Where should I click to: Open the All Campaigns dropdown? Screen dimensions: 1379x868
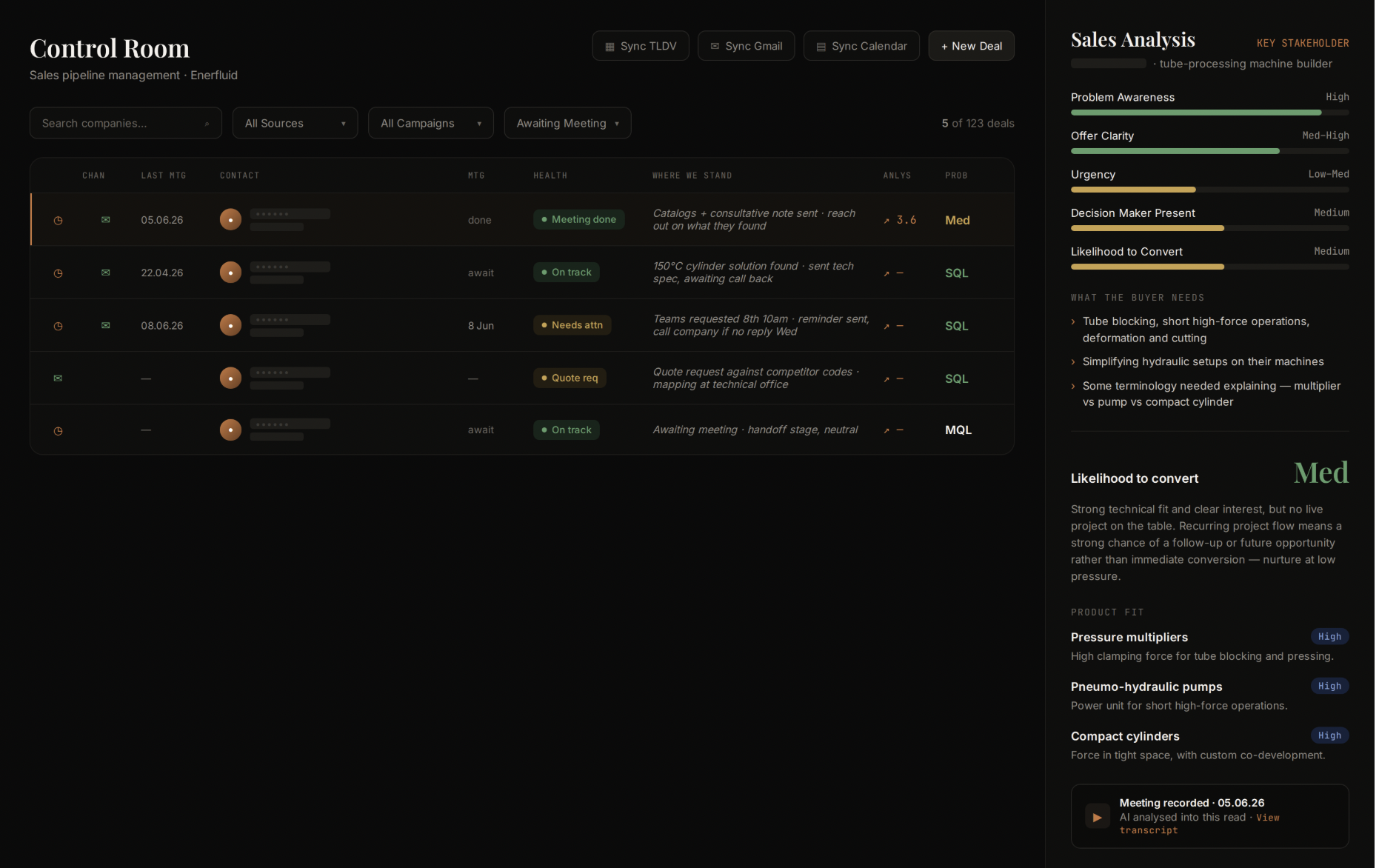[x=430, y=123]
